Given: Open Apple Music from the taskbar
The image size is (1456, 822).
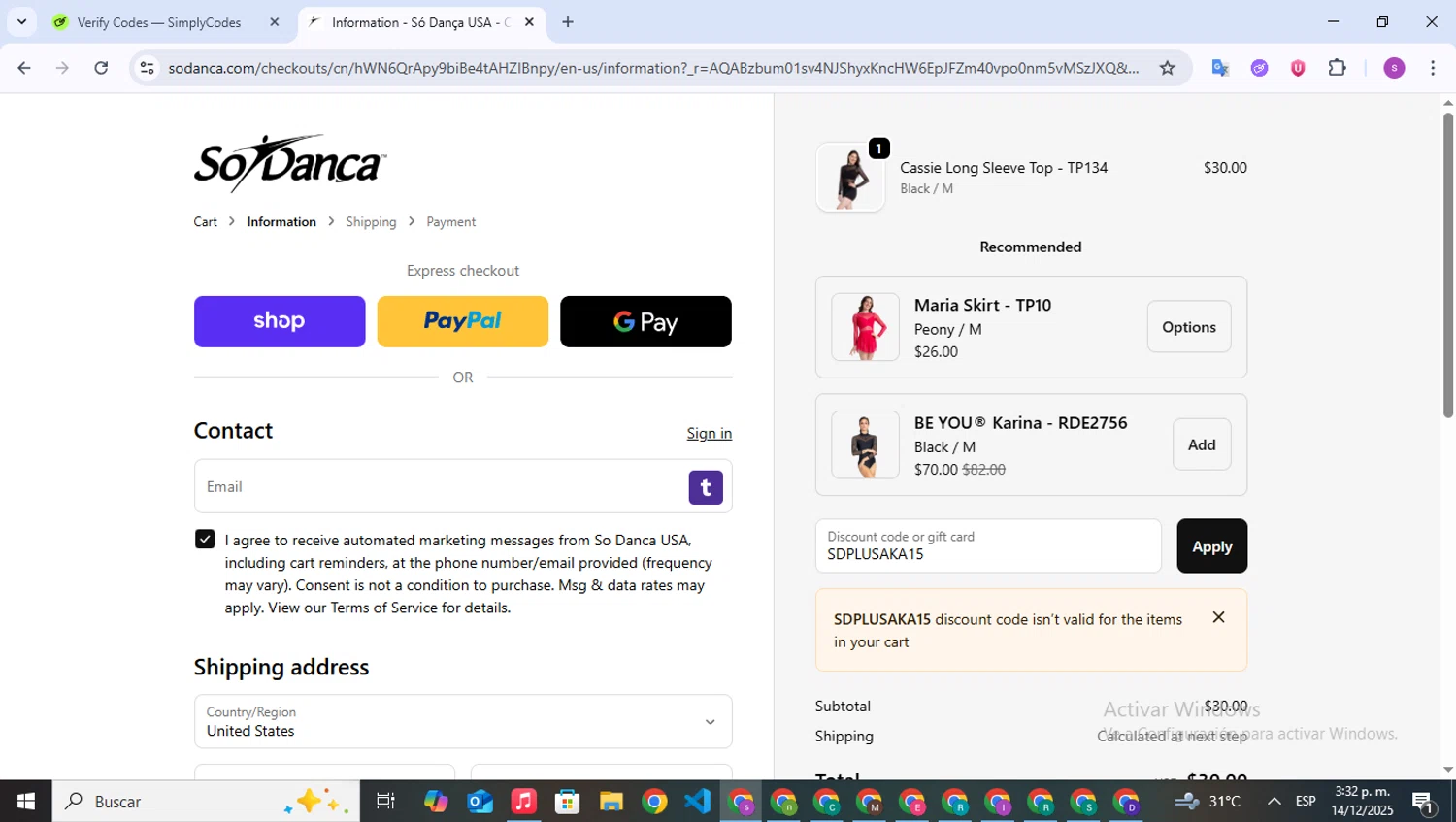Looking at the screenshot, I should click(x=523, y=802).
